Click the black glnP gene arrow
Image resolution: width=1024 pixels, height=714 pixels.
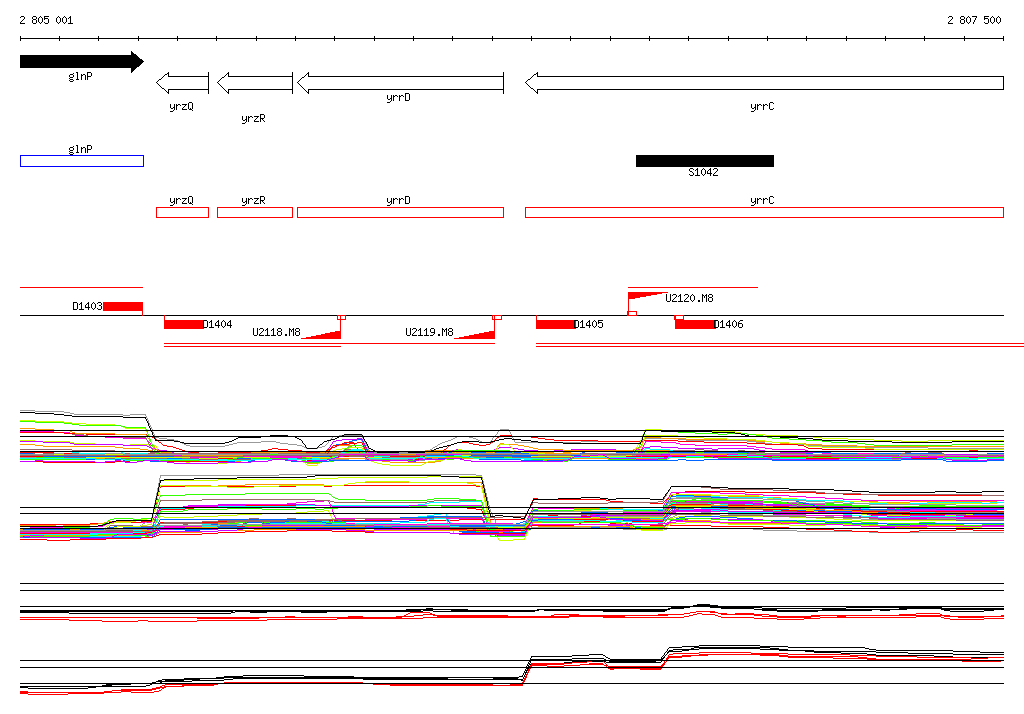click(82, 61)
